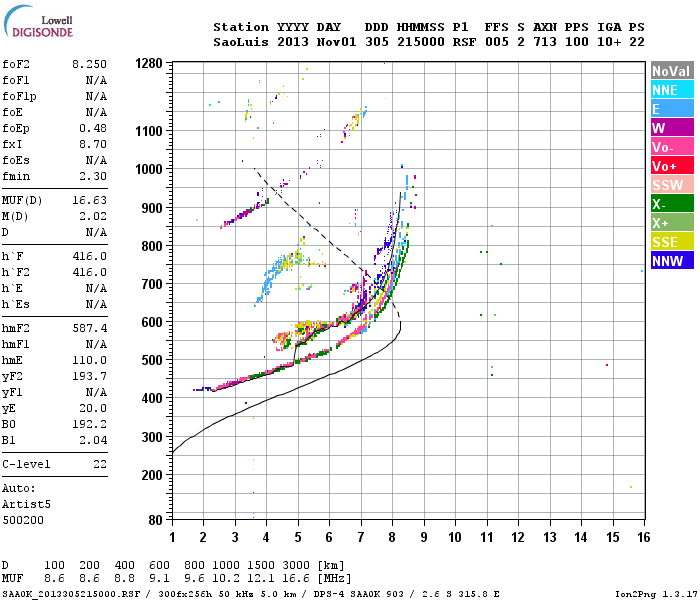Click the SAA0K_2013305215000.RSF filename
Screen dimensions: 700x600
[x=71, y=594]
